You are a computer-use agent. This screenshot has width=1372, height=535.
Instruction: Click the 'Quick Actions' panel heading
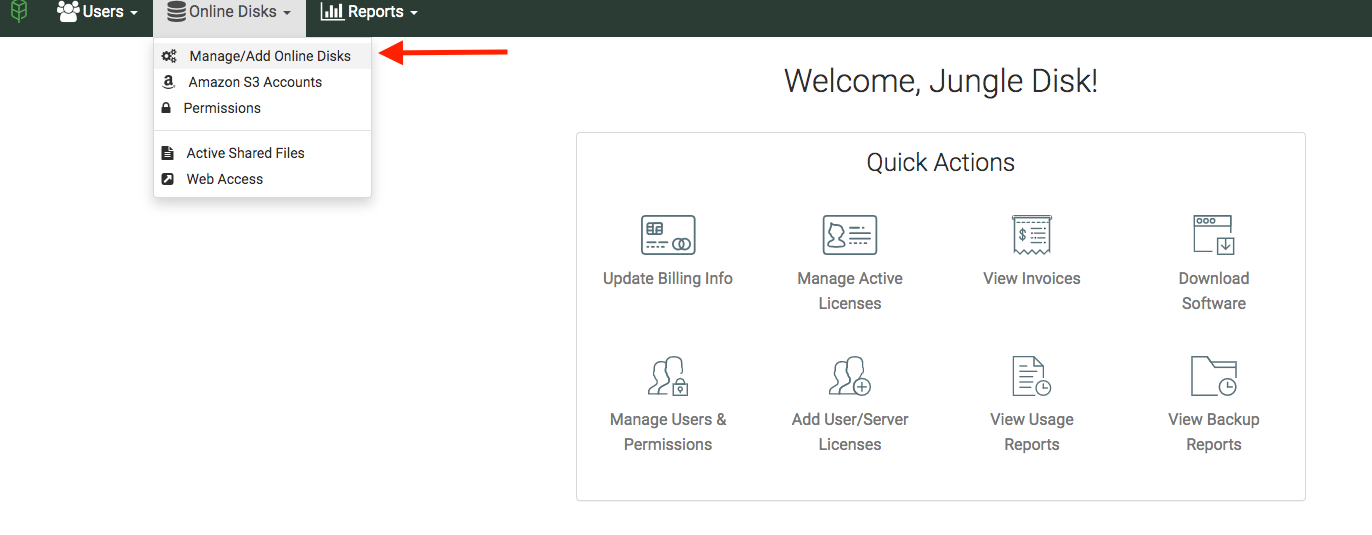pyautogui.click(x=941, y=163)
